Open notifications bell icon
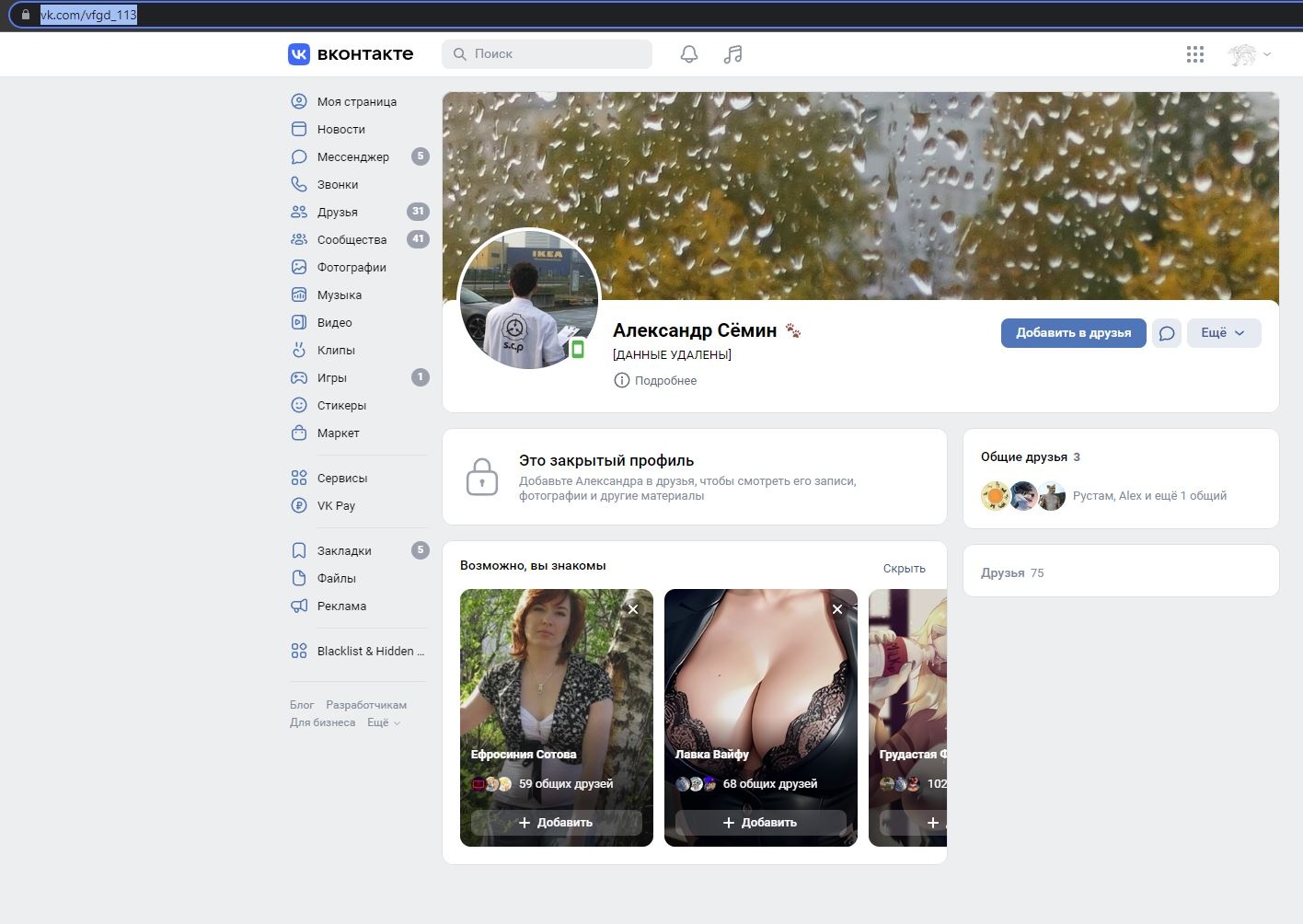The width and height of the screenshot is (1303, 924). click(689, 54)
